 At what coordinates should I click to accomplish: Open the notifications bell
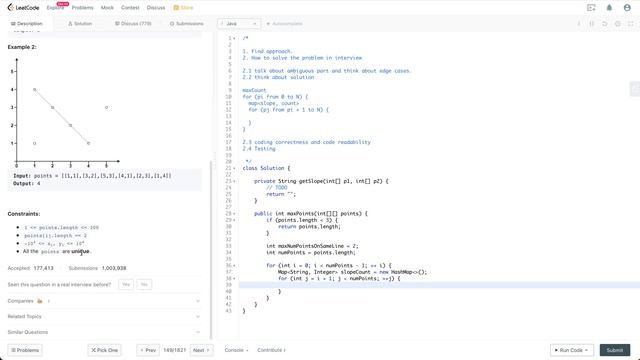click(x=609, y=8)
